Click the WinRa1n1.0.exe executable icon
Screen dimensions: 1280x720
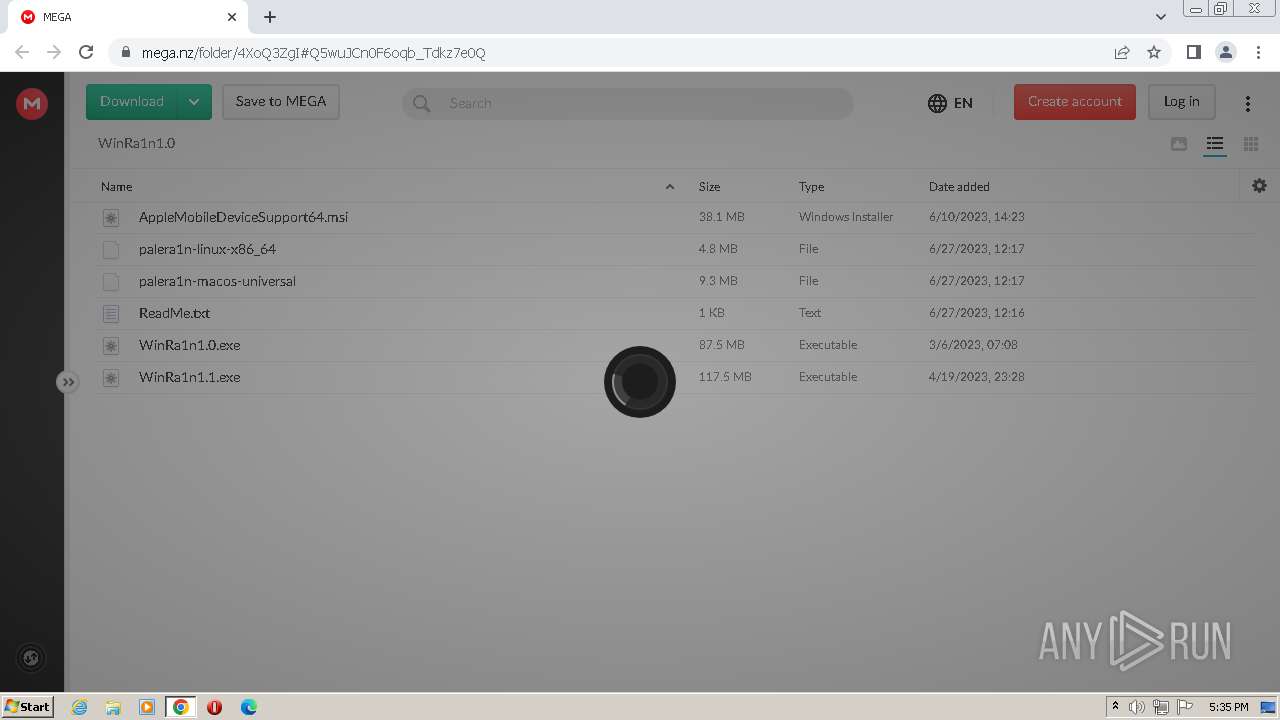(111, 345)
